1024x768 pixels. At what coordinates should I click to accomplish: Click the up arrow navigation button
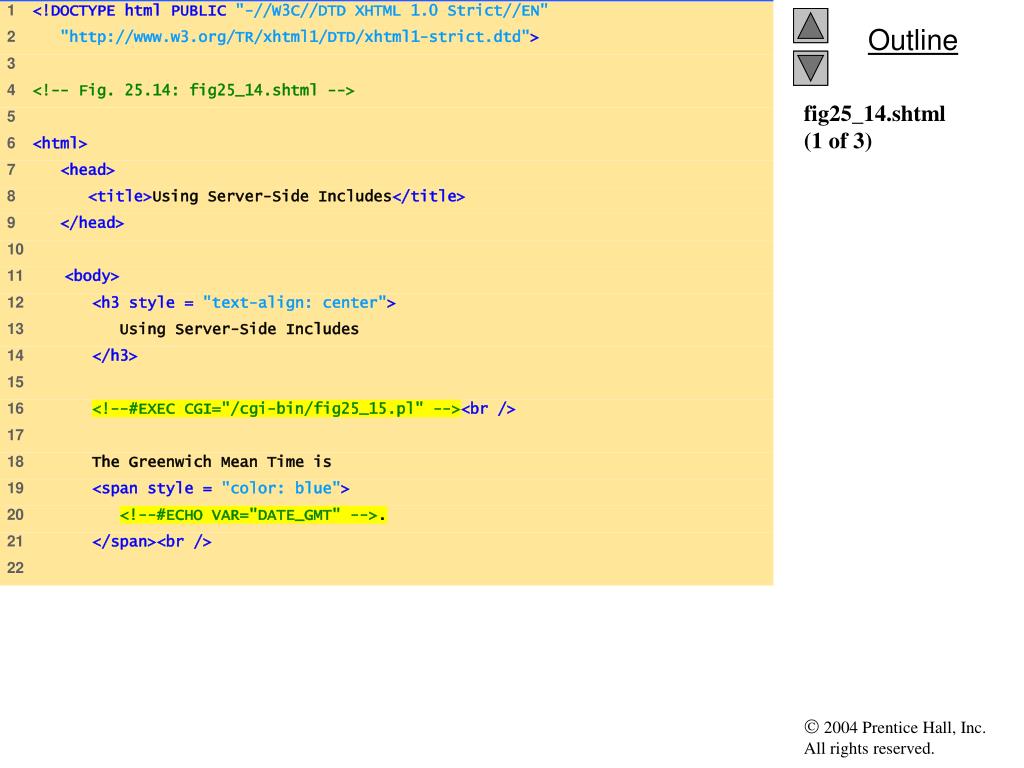coord(810,26)
